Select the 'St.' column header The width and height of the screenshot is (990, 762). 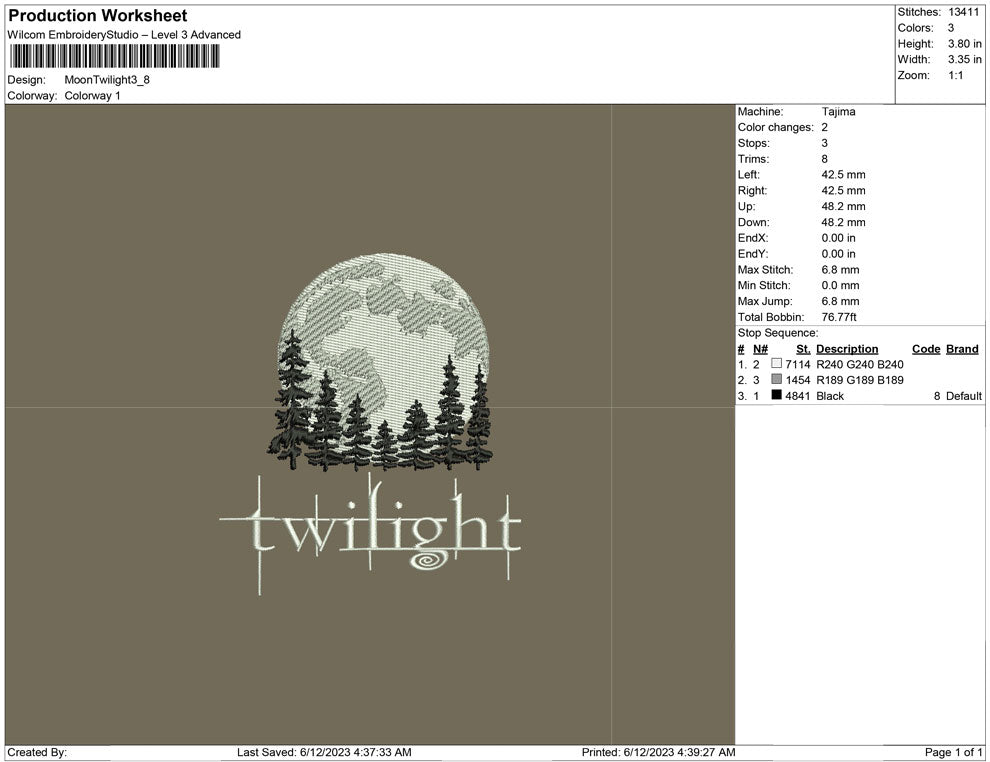coord(802,348)
